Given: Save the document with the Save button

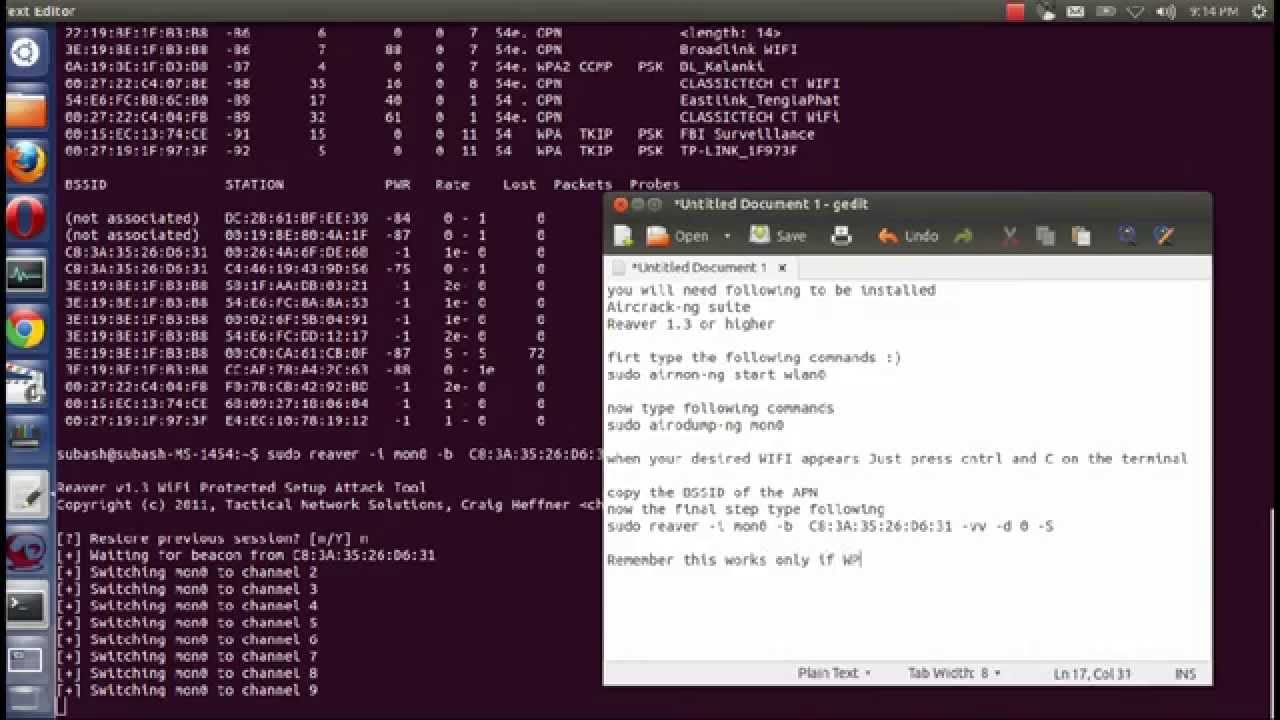Looking at the screenshot, I should pos(776,235).
